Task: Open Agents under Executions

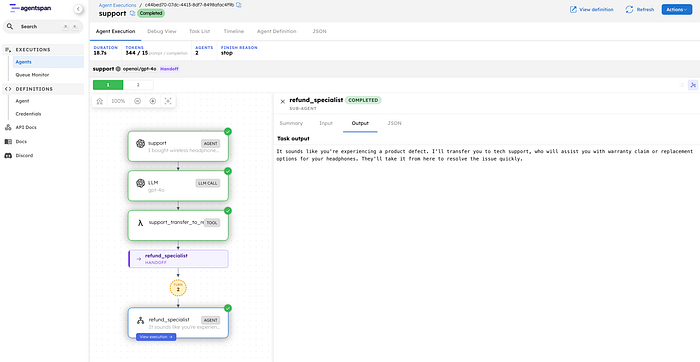Action: 49,62
